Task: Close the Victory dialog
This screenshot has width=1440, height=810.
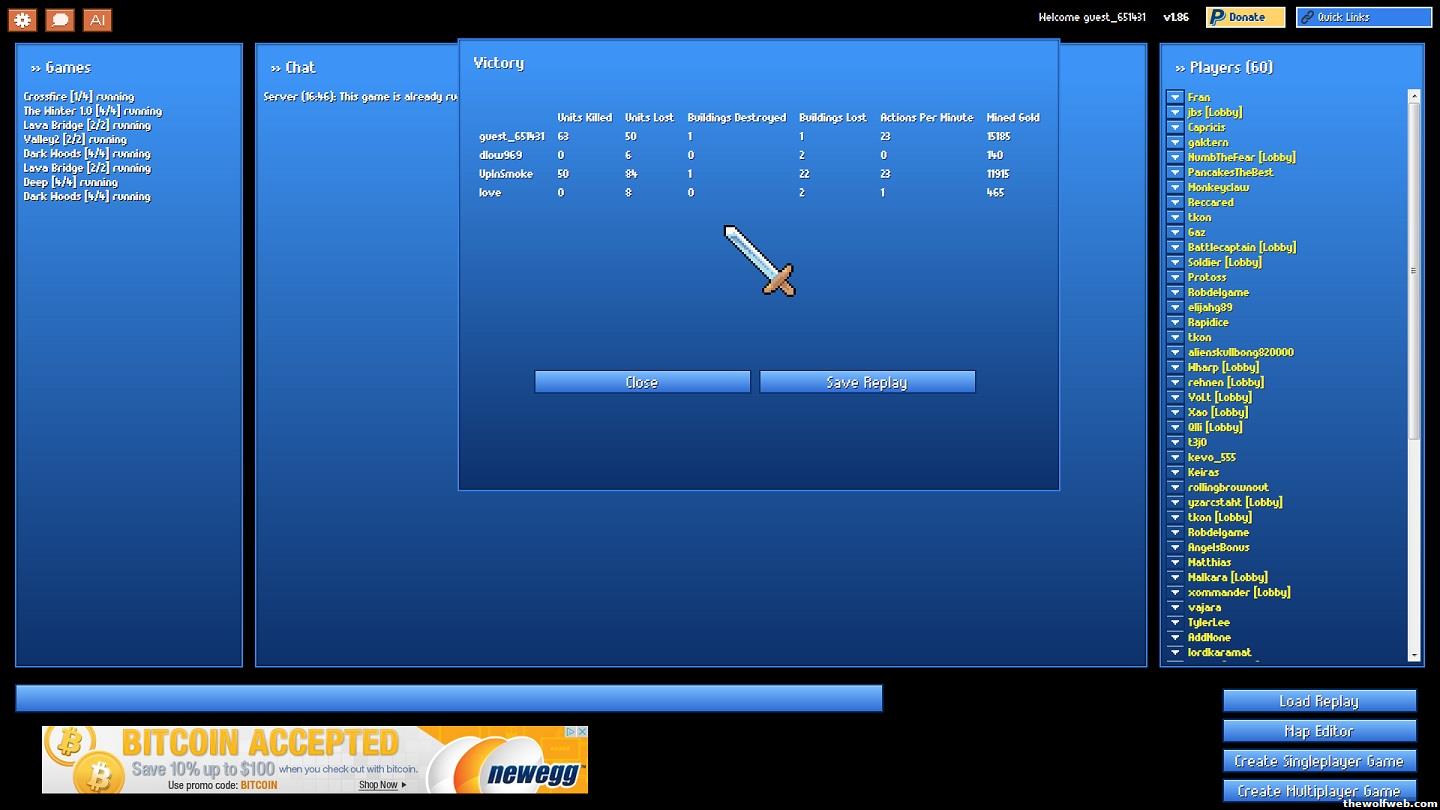Action: pos(642,382)
